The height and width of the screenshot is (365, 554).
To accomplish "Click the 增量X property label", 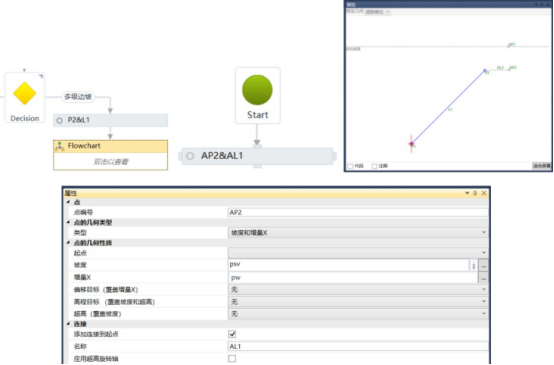I will 82,277.
